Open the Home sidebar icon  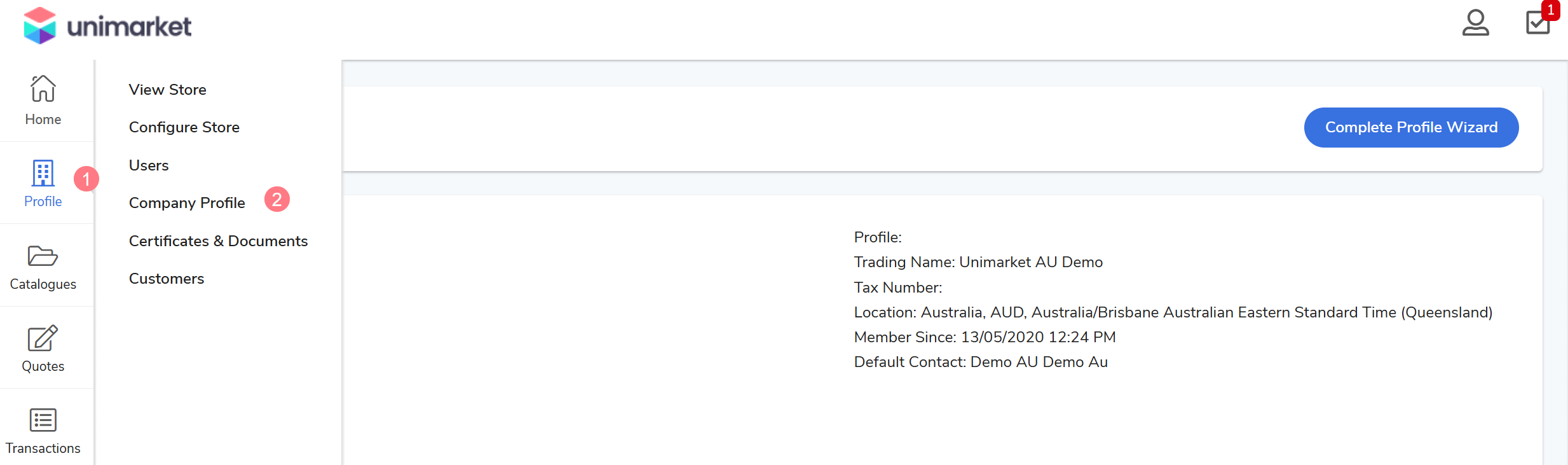point(43,89)
